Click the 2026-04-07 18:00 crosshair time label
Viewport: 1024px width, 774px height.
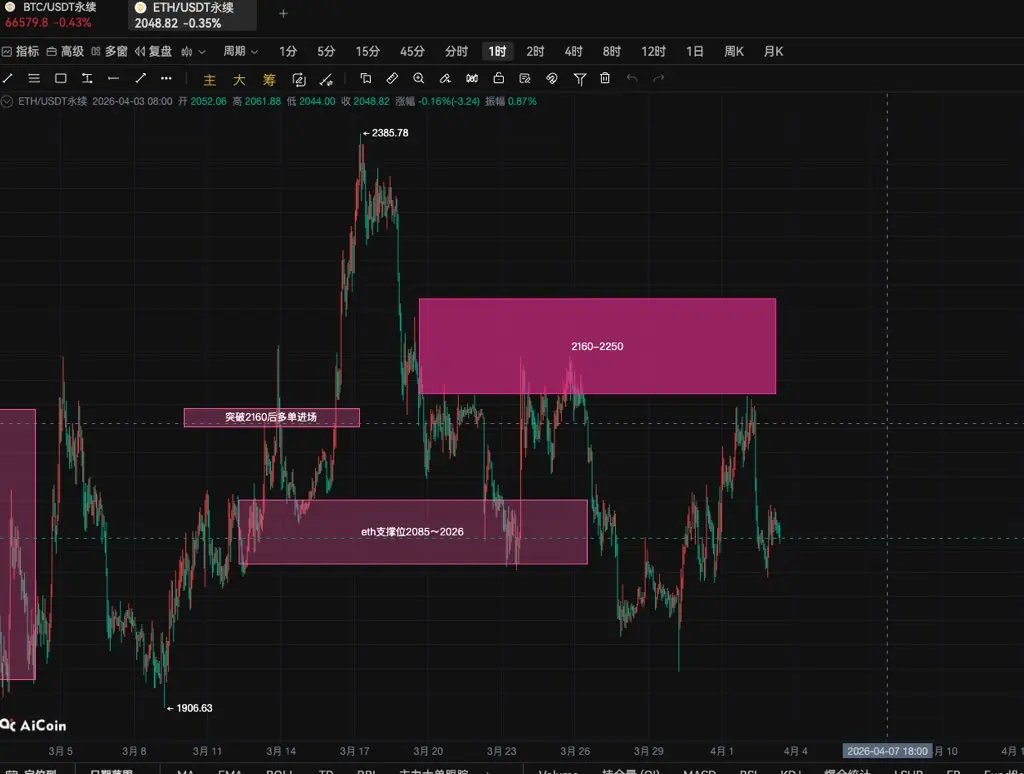887,751
